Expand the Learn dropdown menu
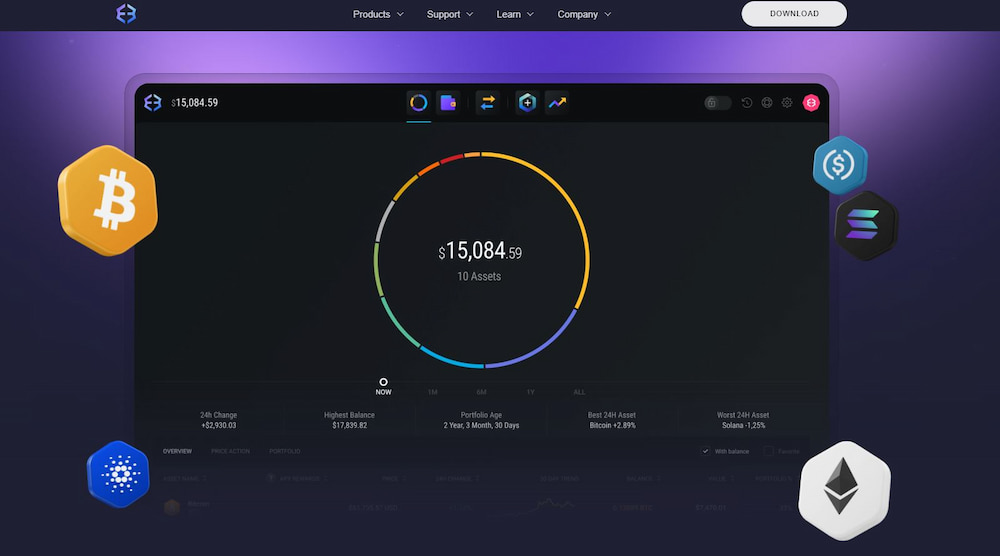The height and width of the screenshot is (556, 1000). pos(515,15)
